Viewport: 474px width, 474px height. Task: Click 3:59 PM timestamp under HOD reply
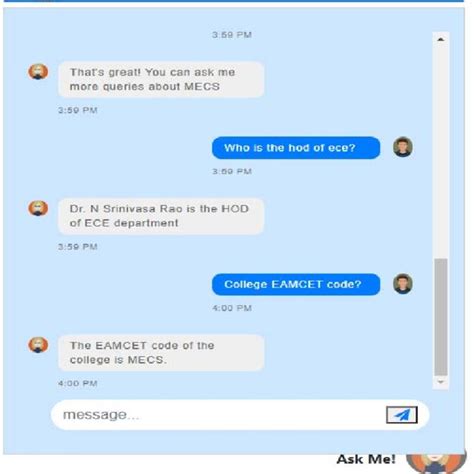pyautogui.click(x=78, y=247)
